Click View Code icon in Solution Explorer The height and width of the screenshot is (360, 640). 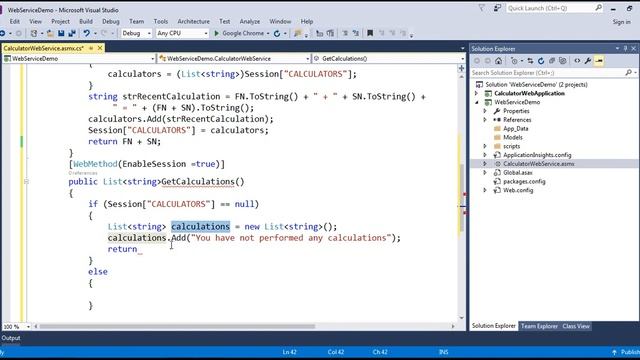click(577, 61)
